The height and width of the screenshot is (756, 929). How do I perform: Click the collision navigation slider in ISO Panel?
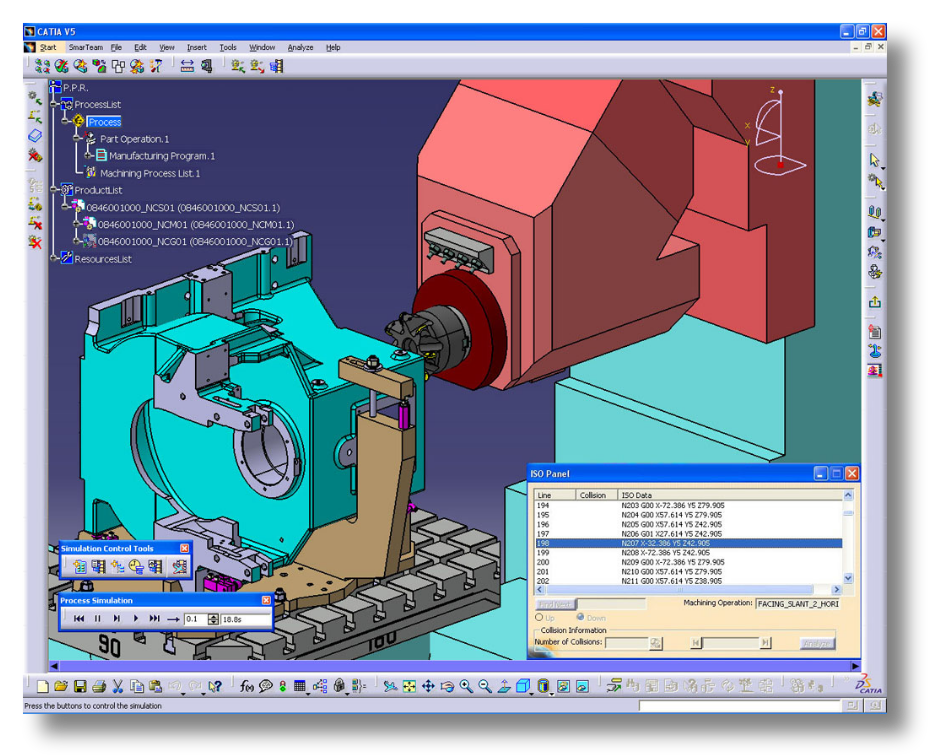[731, 642]
